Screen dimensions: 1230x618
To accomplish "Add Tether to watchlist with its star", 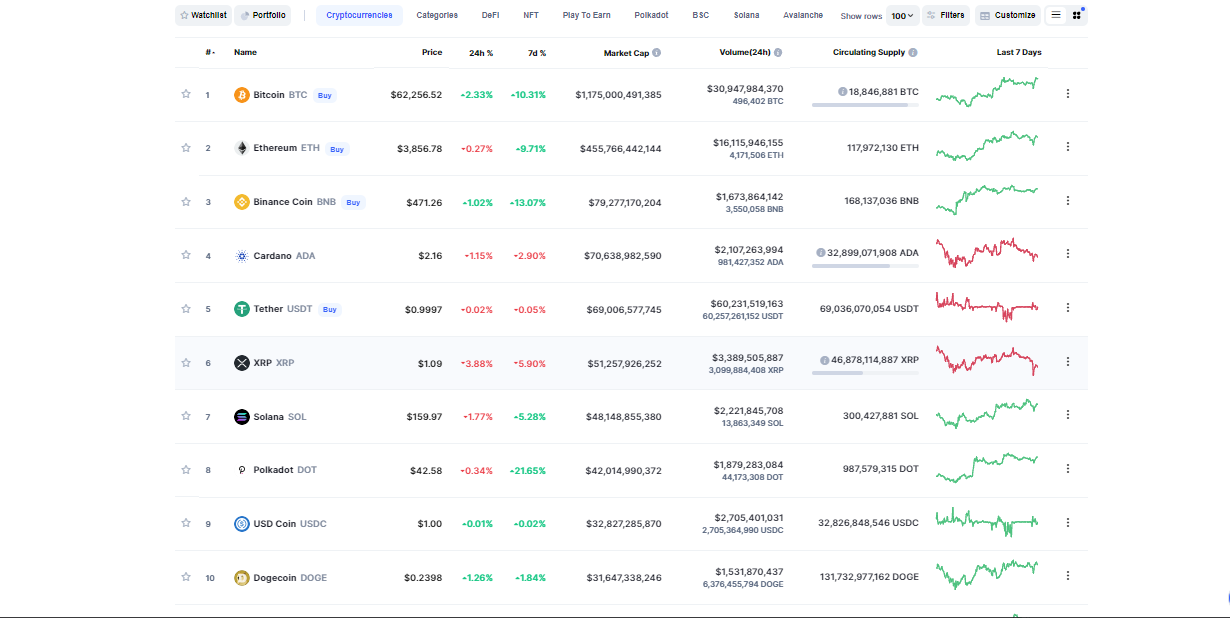I will point(186,308).
